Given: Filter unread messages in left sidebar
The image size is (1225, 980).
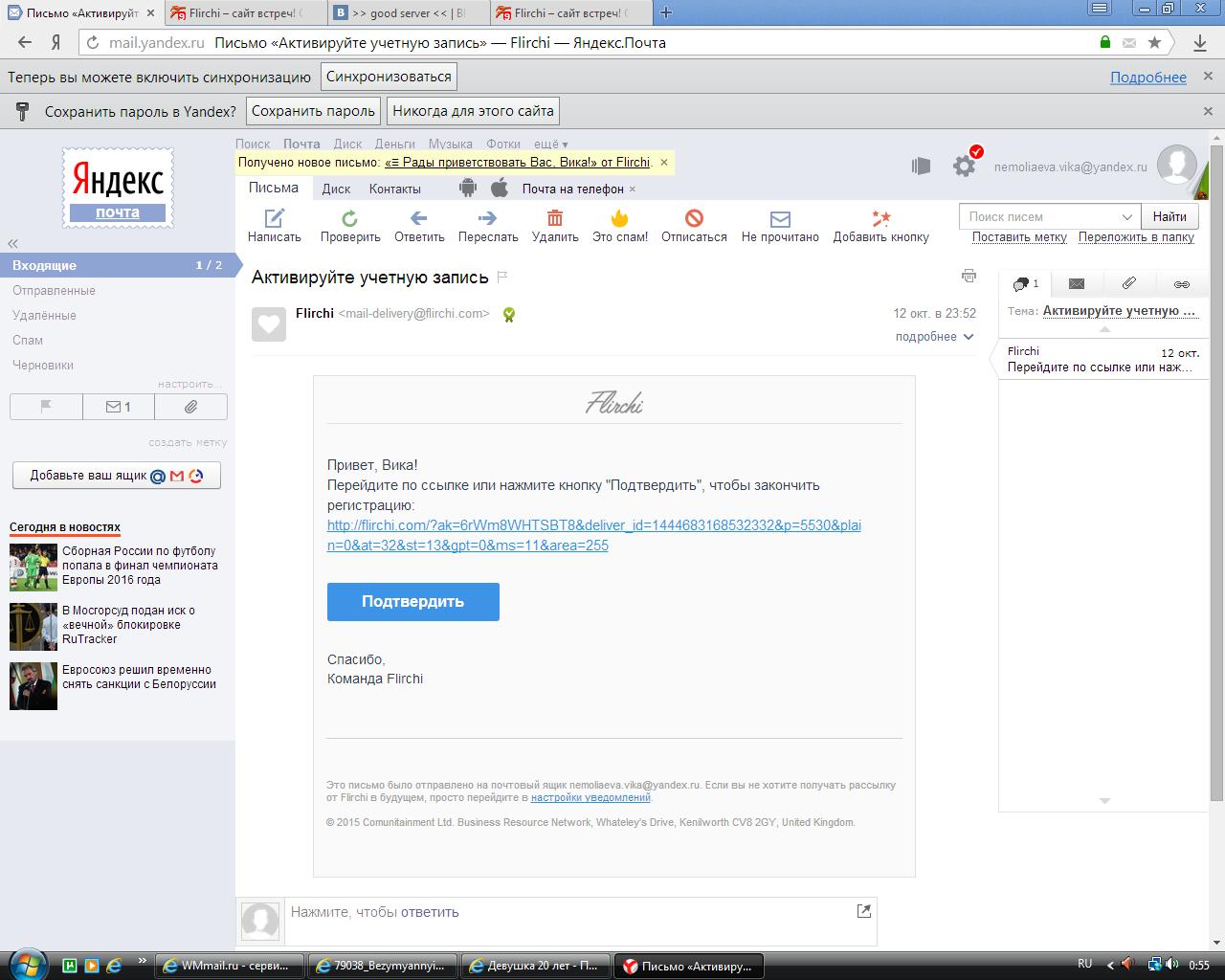Looking at the screenshot, I should [x=119, y=407].
